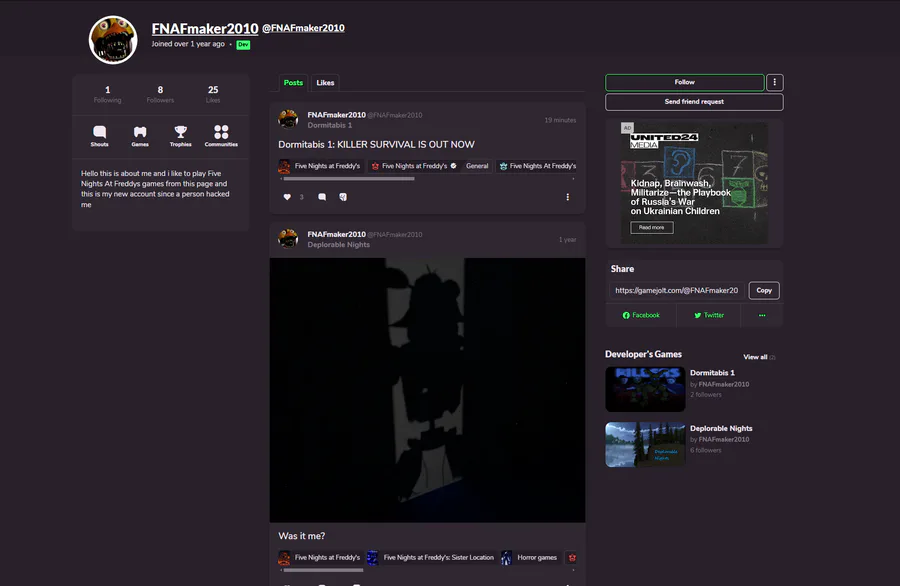Open the Following count

tap(107, 94)
